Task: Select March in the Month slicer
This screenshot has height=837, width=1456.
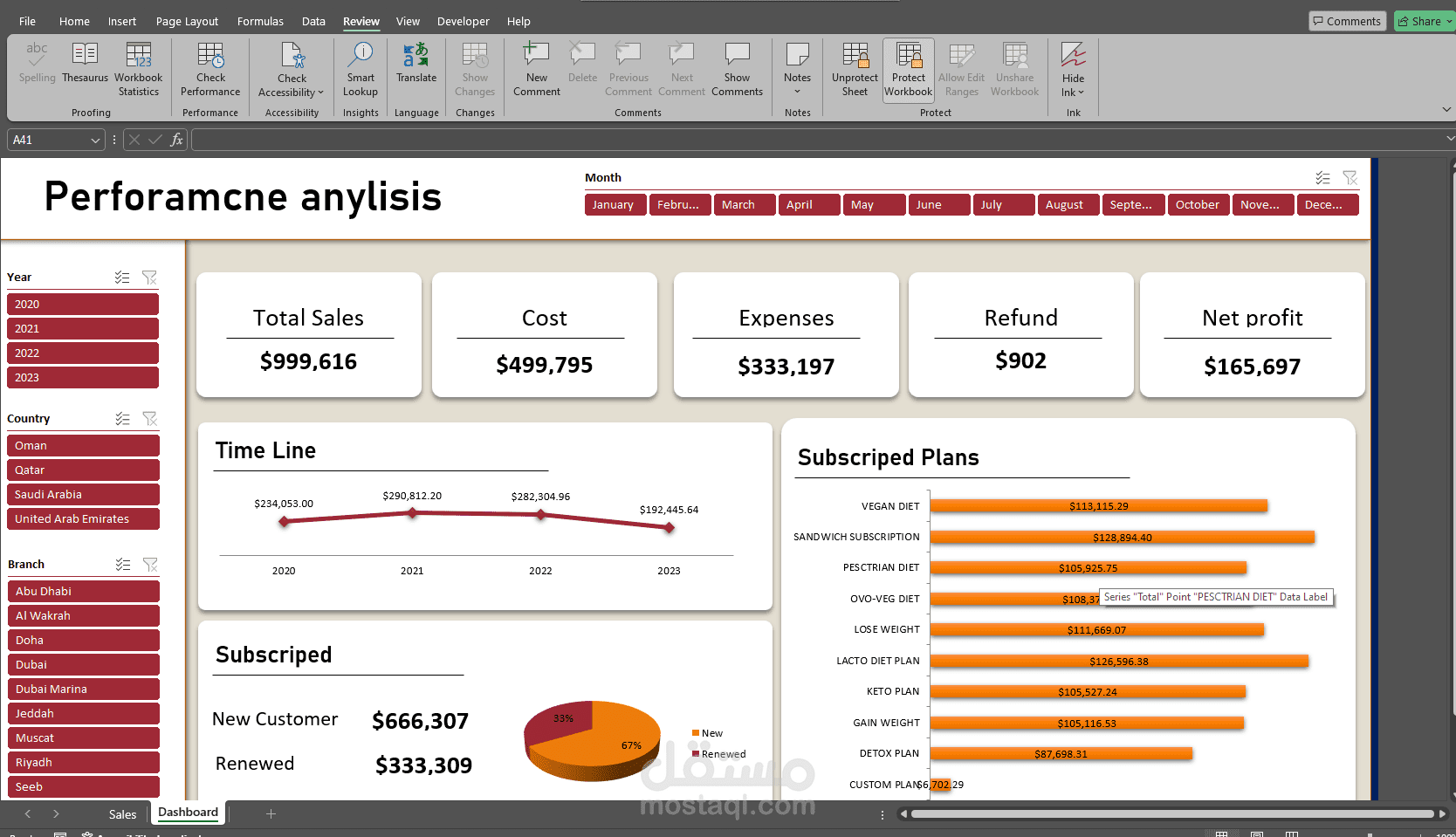Action: tap(744, 204)
